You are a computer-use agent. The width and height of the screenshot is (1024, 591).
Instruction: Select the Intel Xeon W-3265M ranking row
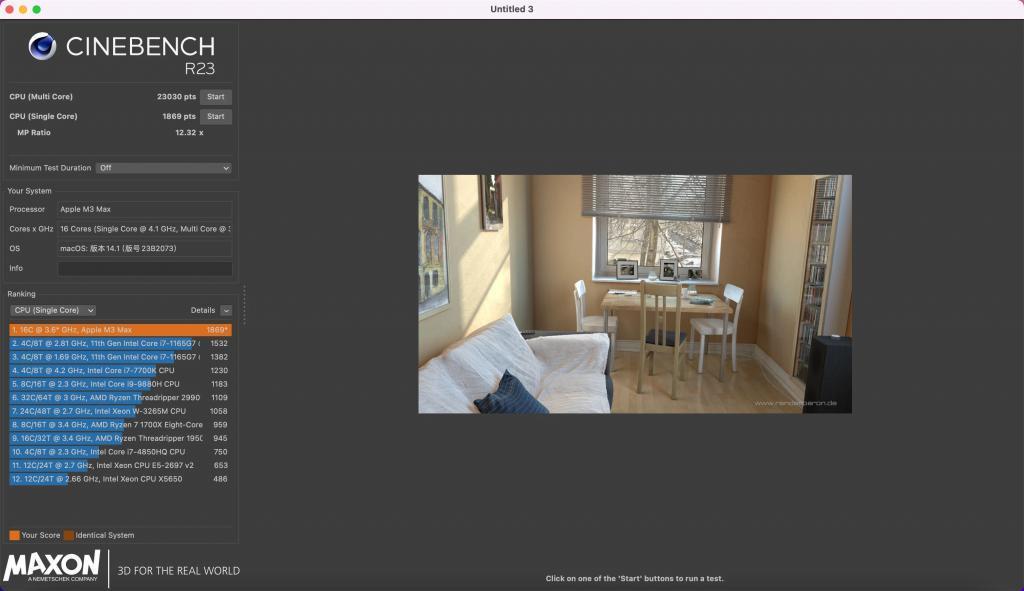(120, 411)
